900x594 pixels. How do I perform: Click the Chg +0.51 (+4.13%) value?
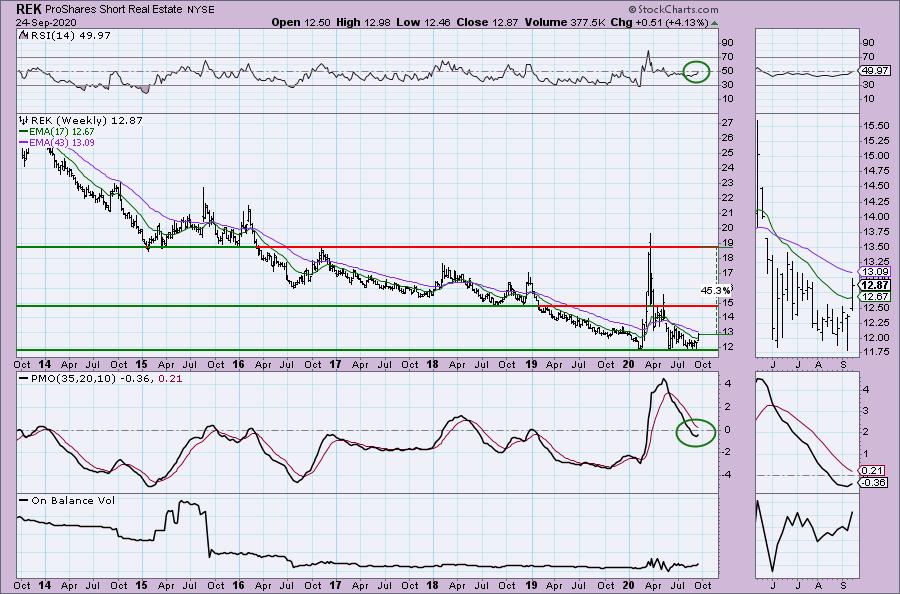click(658, 22)
